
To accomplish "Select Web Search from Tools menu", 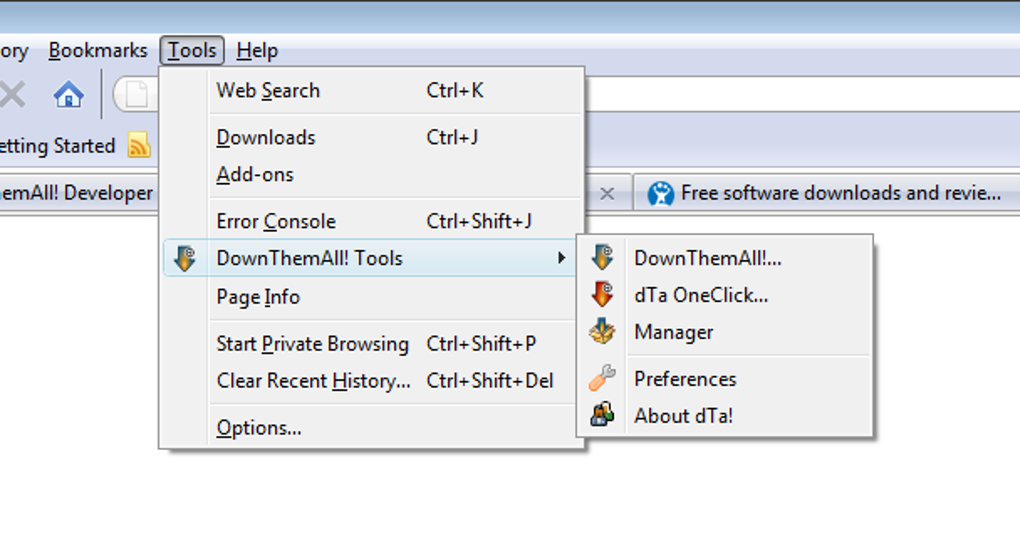I will click(x=268, y=90).
